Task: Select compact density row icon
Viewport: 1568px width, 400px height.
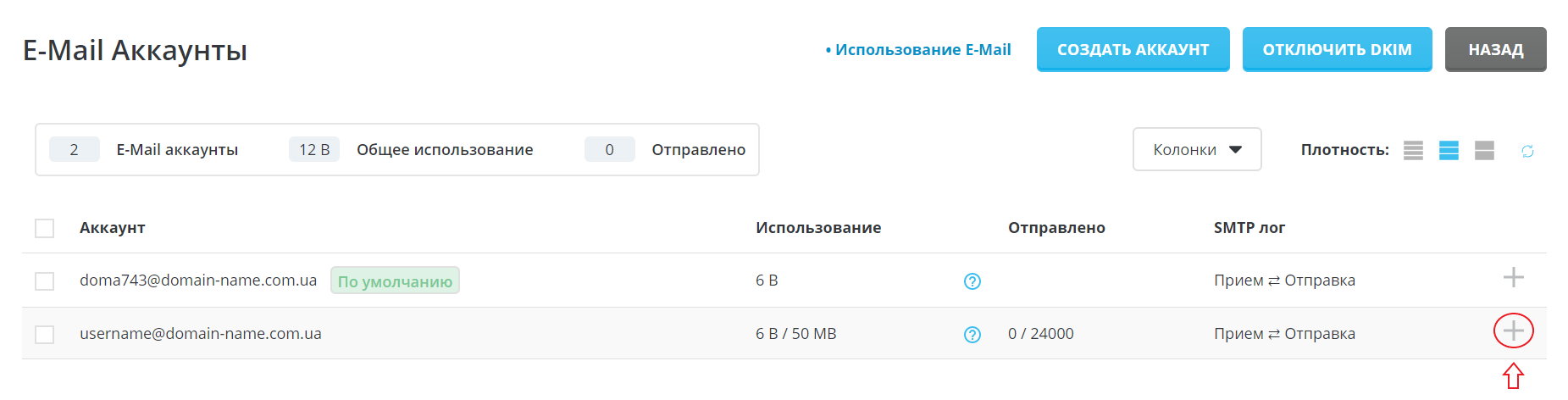Action: 1413,151
